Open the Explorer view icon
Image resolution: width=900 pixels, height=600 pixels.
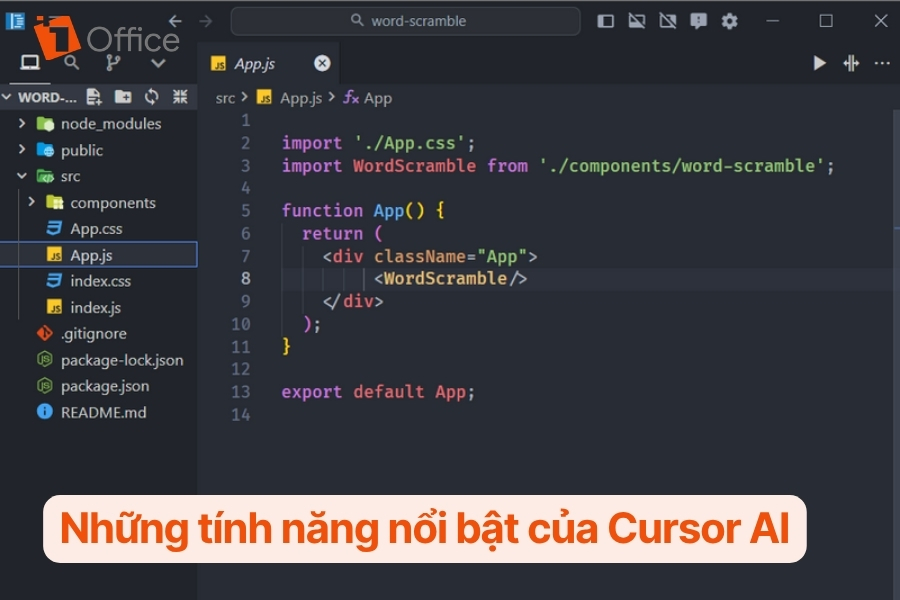click(x=30, y=62)
